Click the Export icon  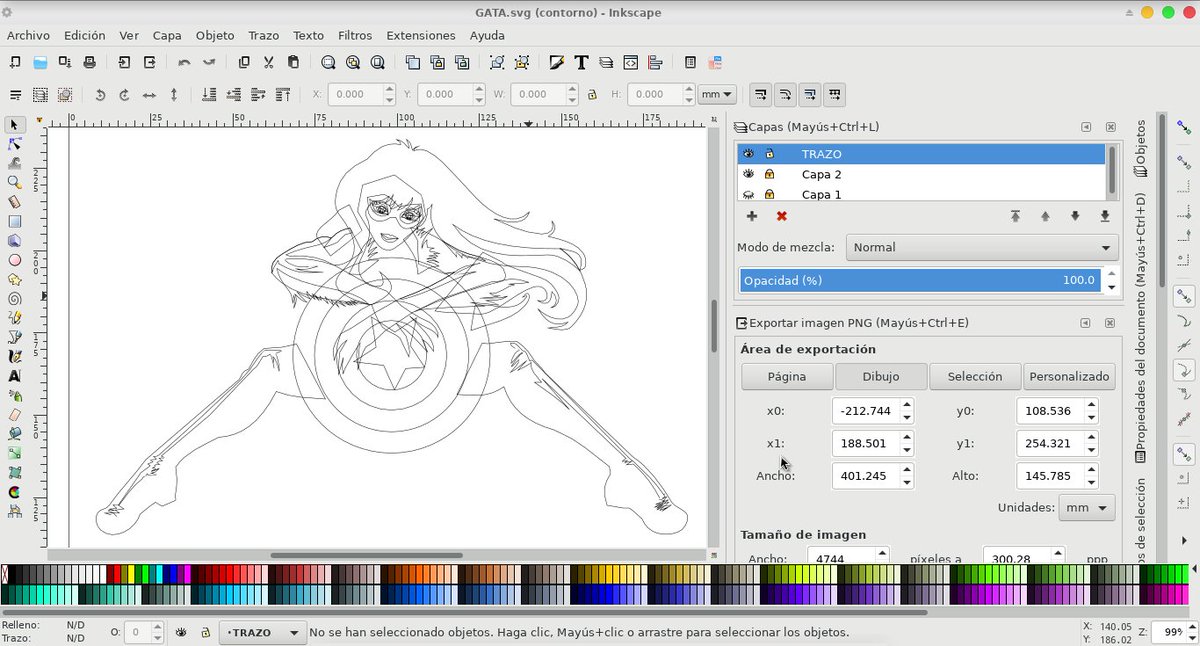pyautogui.click(x=149, y=62)
